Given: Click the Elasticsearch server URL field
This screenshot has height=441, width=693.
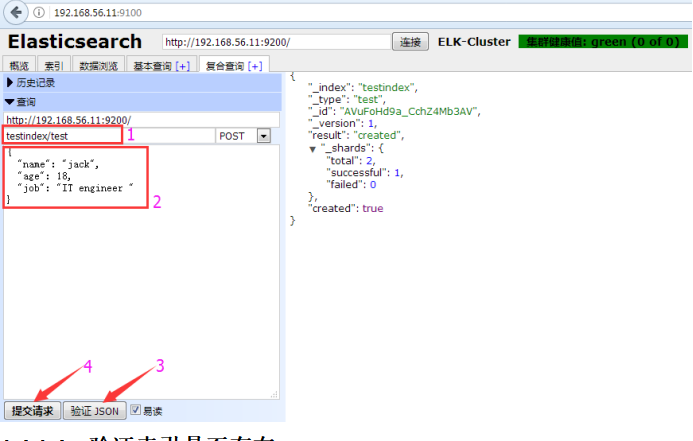Looking at the screenshot, I should (x=276, y=42).
